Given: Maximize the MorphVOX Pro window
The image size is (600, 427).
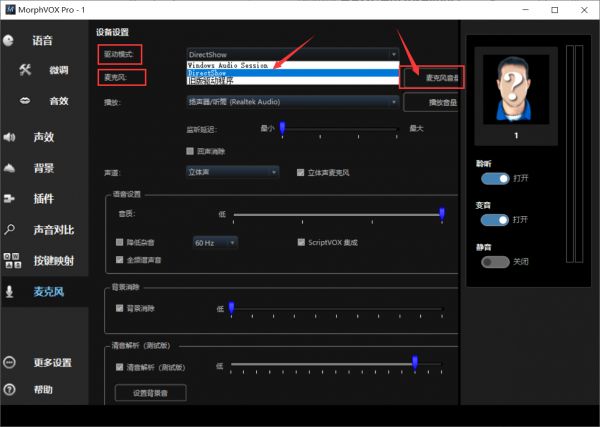Looking at the screenshot, I should click(x=554, y=10).
